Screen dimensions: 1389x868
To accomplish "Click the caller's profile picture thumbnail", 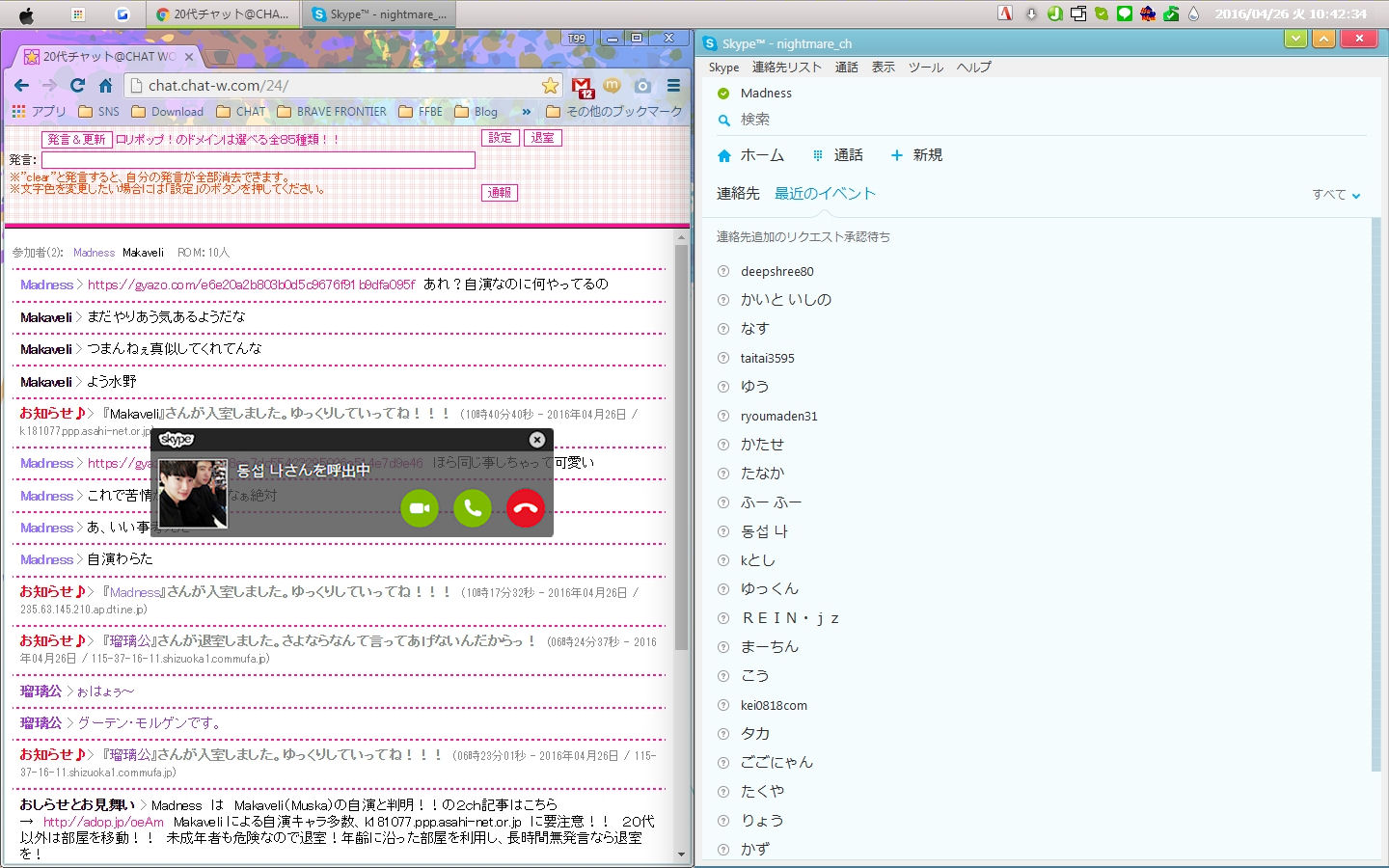I will [x=193, y=494].
